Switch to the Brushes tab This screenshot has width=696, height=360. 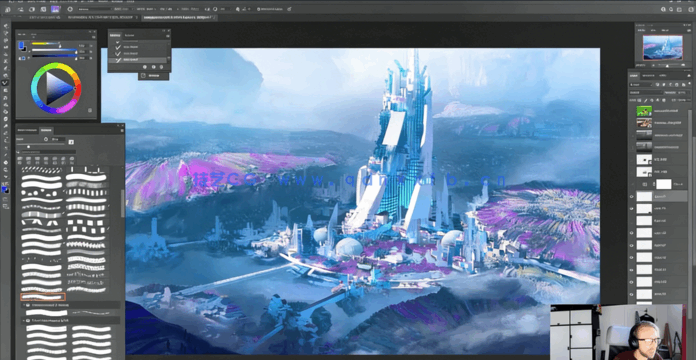tap(46, 130)
